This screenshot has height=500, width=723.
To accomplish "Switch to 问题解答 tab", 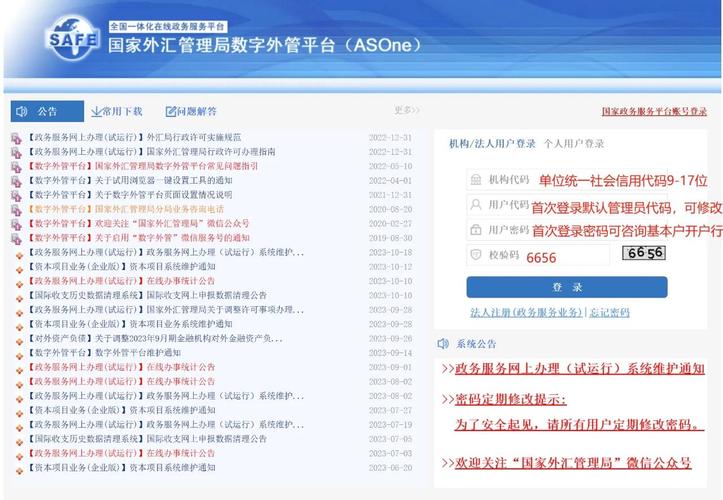I will [191, 111].
